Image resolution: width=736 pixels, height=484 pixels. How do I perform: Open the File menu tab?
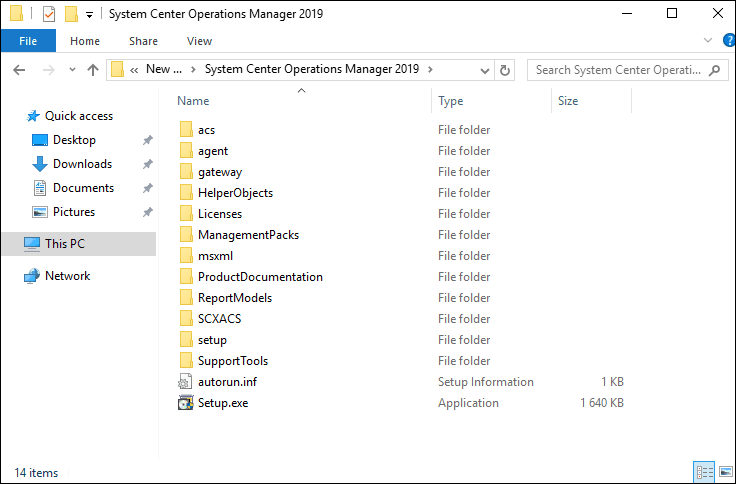28,41
